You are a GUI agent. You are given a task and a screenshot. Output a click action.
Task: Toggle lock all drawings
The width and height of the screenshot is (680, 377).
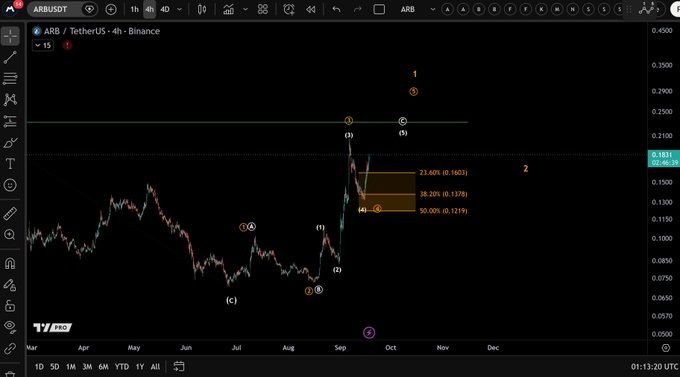point(10,306)
